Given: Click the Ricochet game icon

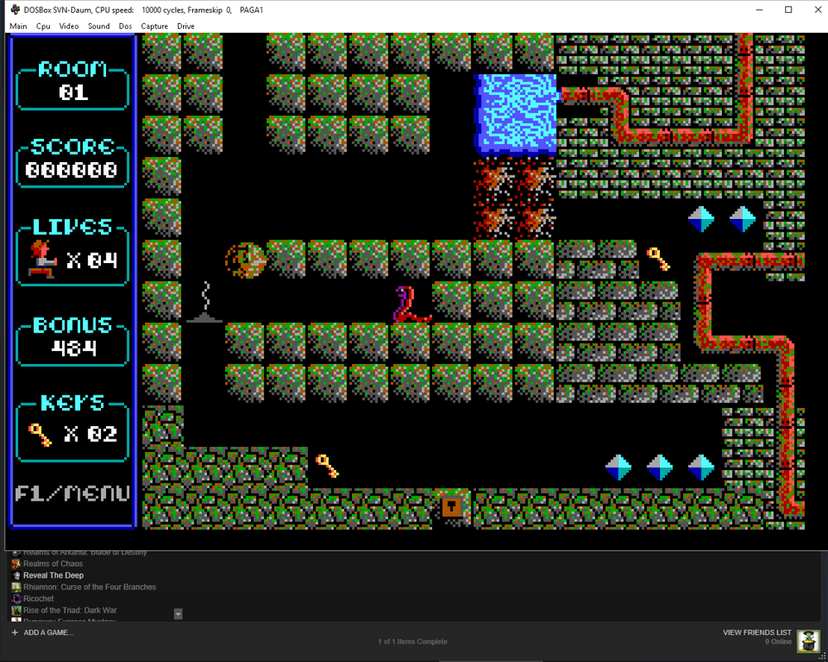Looking at the screenshot, I should click(16, 599).
